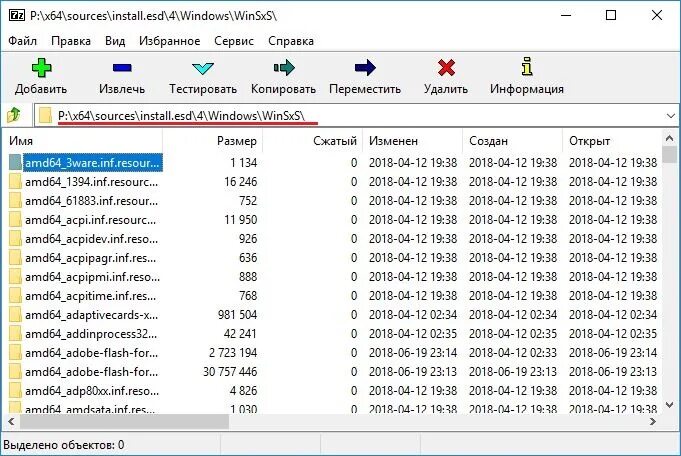
Task: Click size value 11 950
Action: coord(241,220)
